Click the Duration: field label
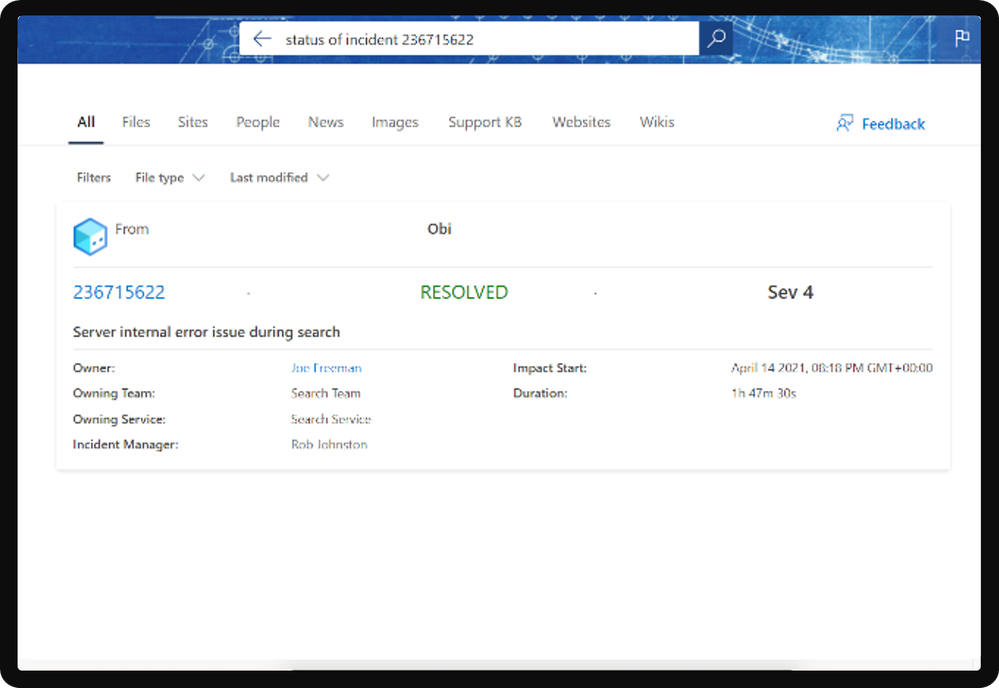The width and height of the screenshot is (999, 688). tap(540, 393)
